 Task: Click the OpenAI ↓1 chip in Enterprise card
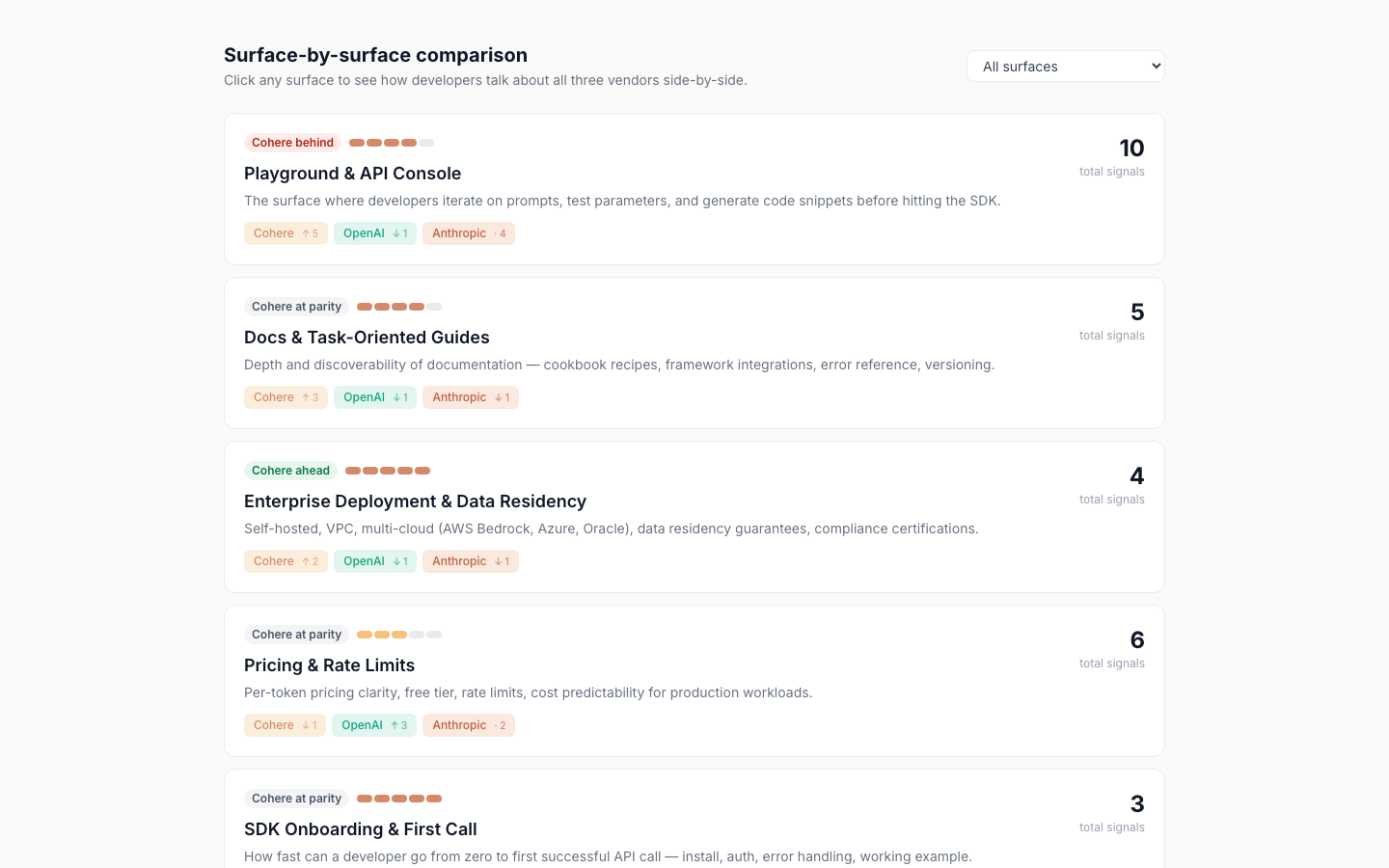click(375, 561)
